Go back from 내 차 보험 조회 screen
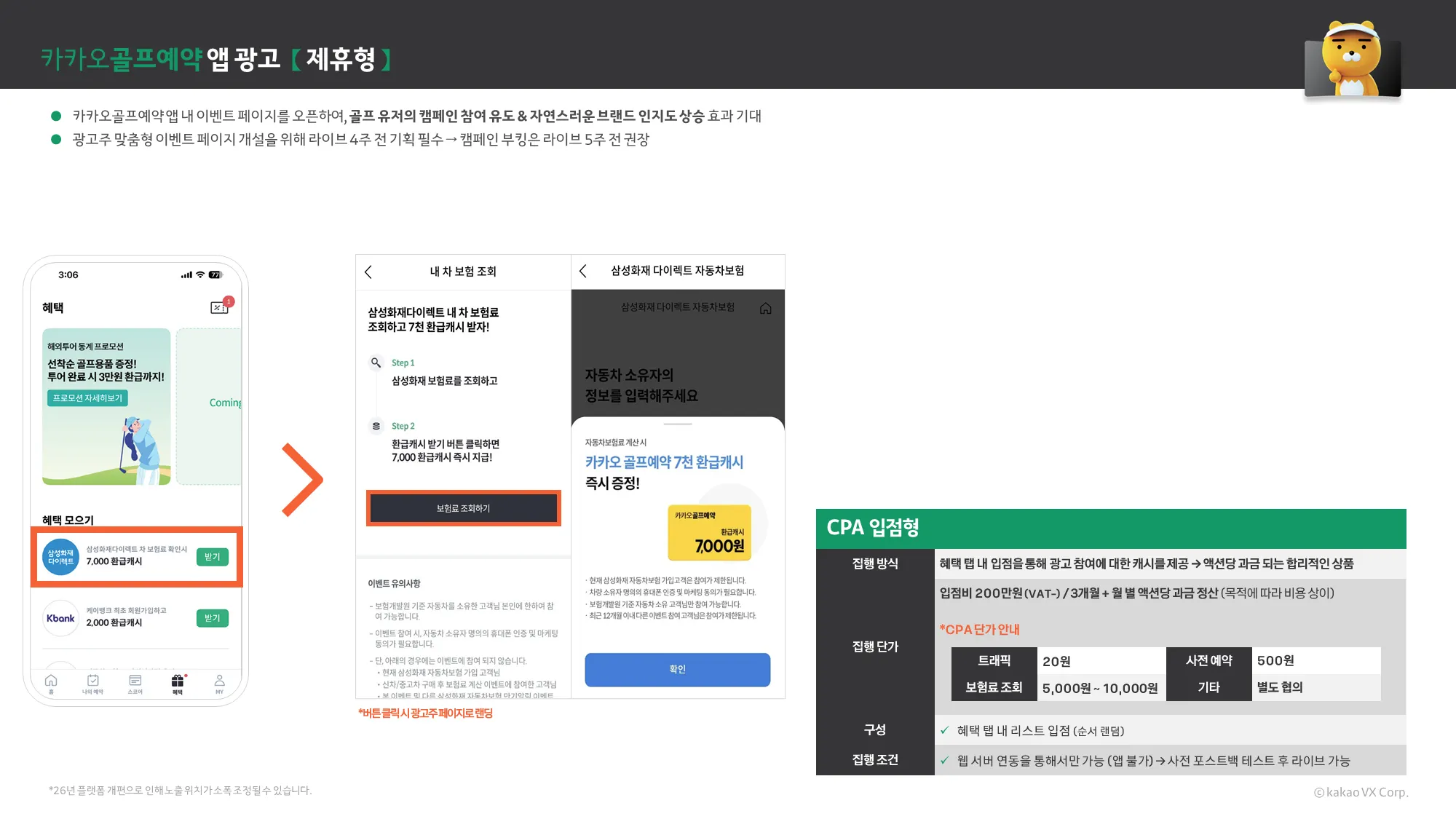Viewport: 1456px width, 819px height. tap(368, 272)
